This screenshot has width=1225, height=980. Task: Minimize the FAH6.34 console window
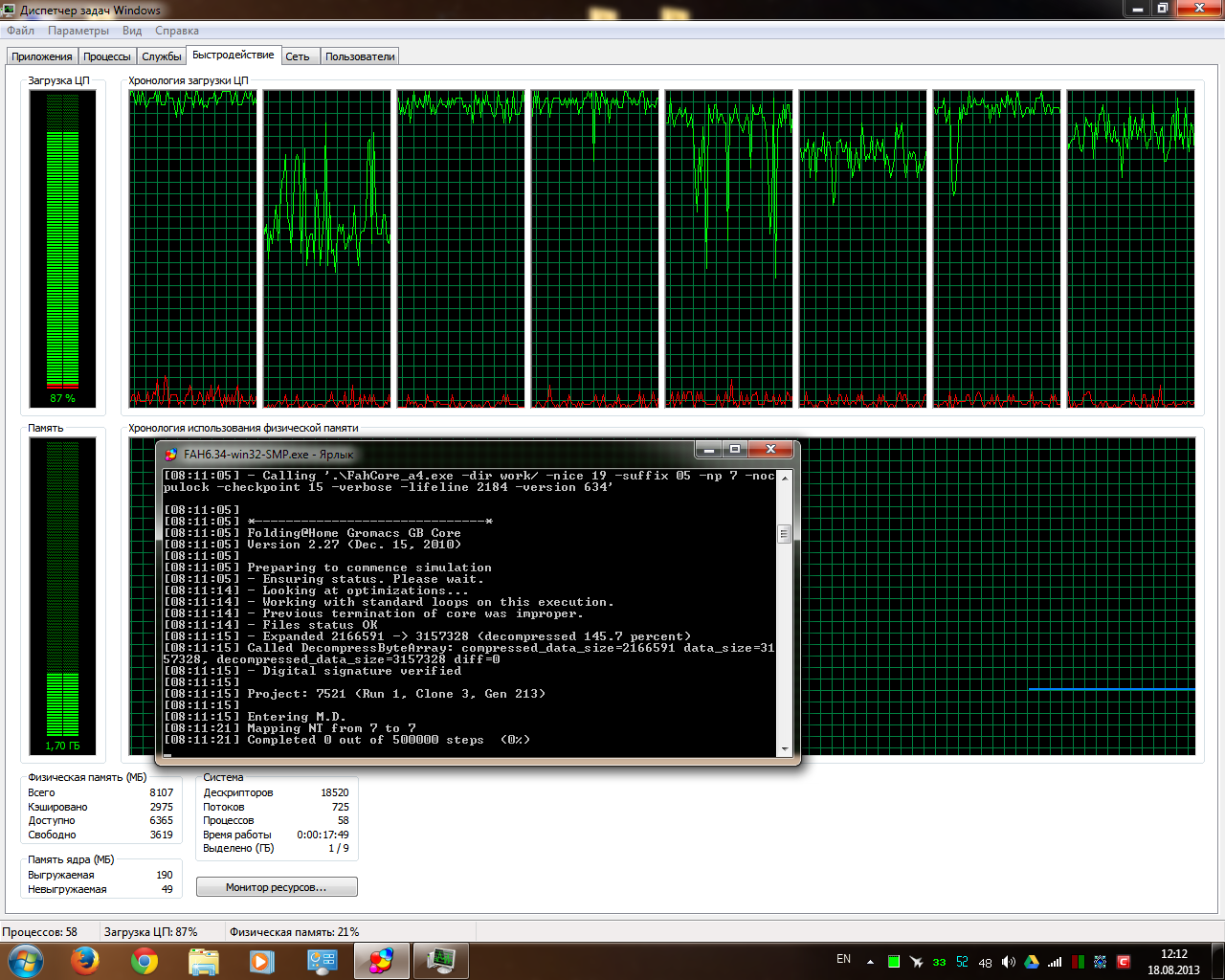(709, 449)
